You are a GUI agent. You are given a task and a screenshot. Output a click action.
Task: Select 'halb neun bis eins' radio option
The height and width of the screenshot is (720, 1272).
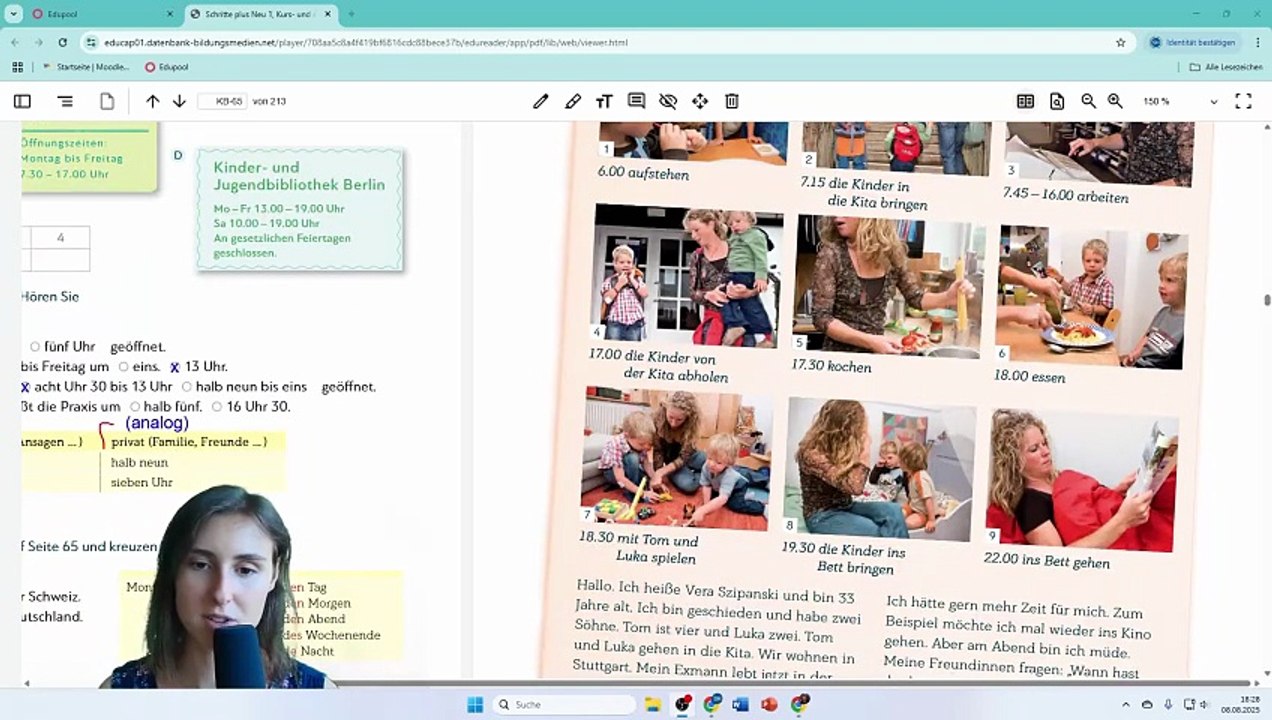(187, 387)
